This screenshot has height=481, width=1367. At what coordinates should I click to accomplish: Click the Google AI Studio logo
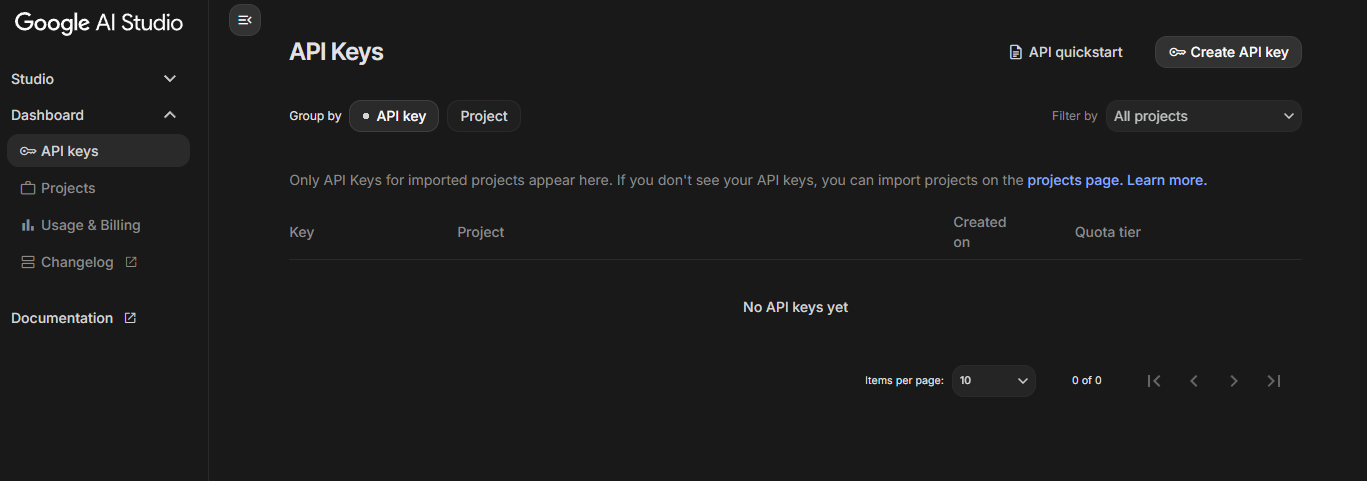[99, 23]
